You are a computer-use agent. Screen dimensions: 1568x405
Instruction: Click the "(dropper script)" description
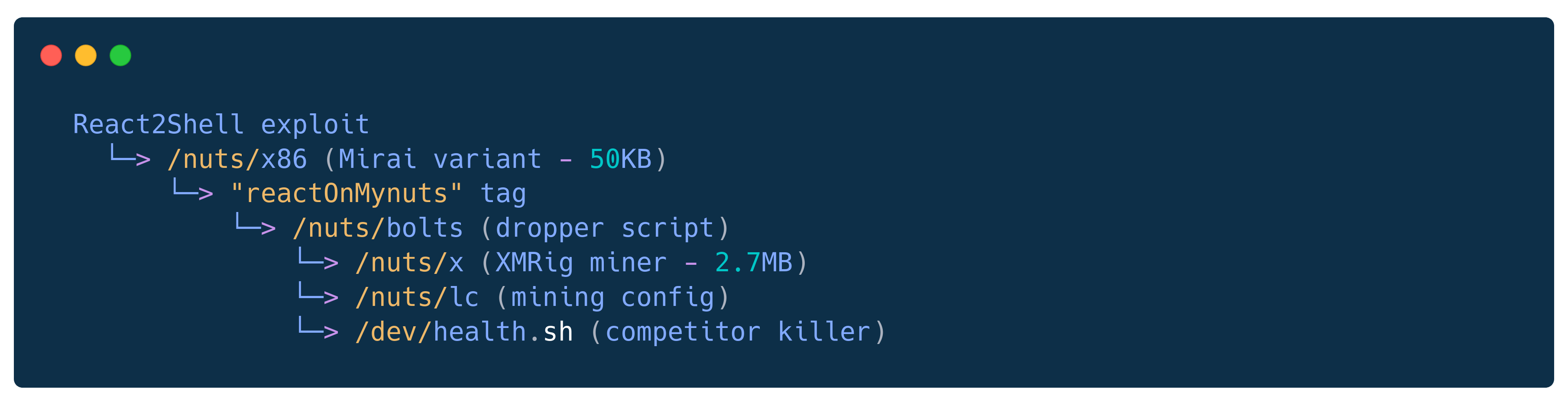tap(605, 228)
